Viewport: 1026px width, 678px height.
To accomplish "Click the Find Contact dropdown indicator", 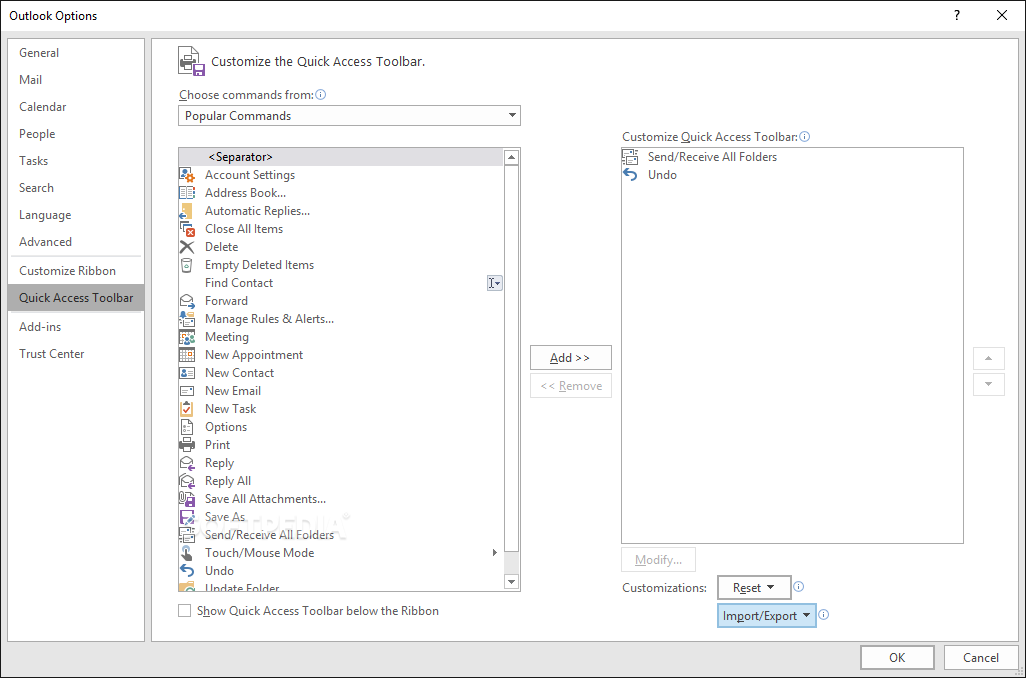I will coord(495,283).
